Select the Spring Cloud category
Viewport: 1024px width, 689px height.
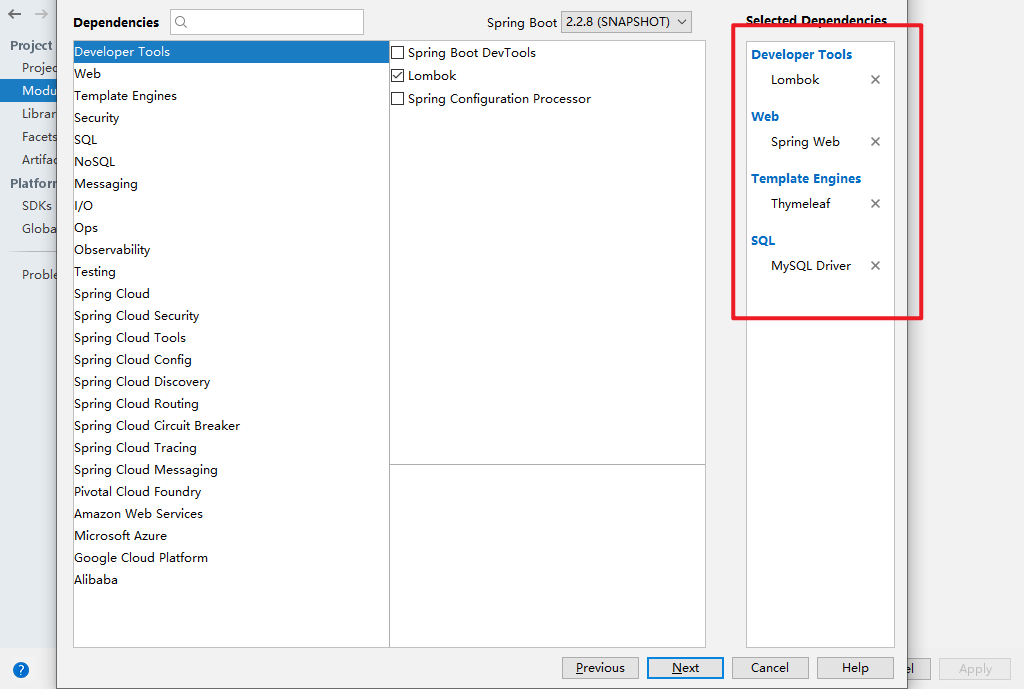tap(231, 294)
